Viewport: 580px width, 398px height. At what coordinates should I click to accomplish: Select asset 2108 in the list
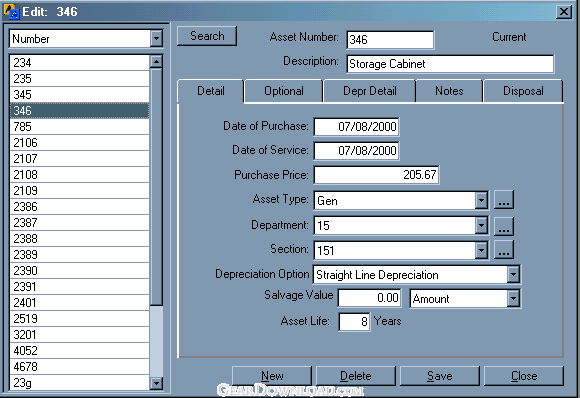tap(79, 175)
